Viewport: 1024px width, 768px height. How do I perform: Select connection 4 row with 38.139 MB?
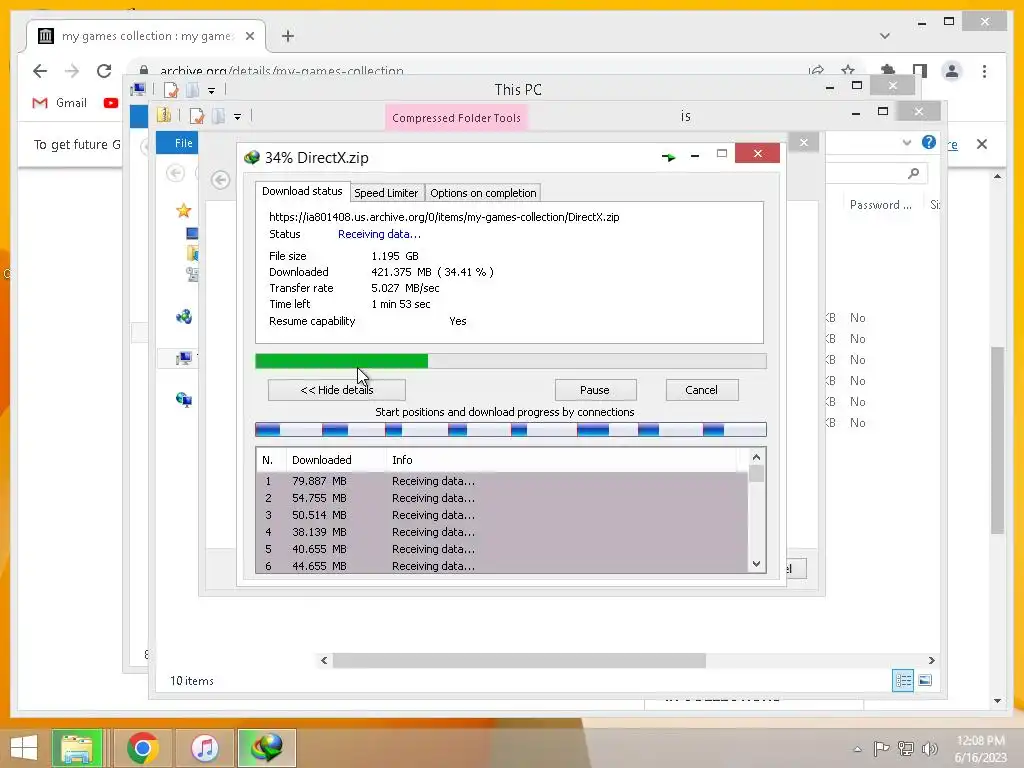pyautogui.click(x=502, y=532)
